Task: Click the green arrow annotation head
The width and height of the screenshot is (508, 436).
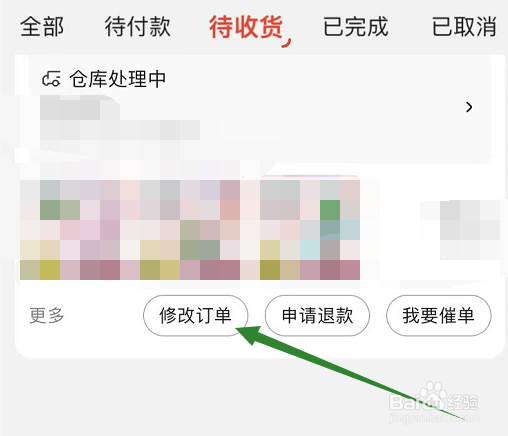Action: pyautogui.click(x=249, y=335)
